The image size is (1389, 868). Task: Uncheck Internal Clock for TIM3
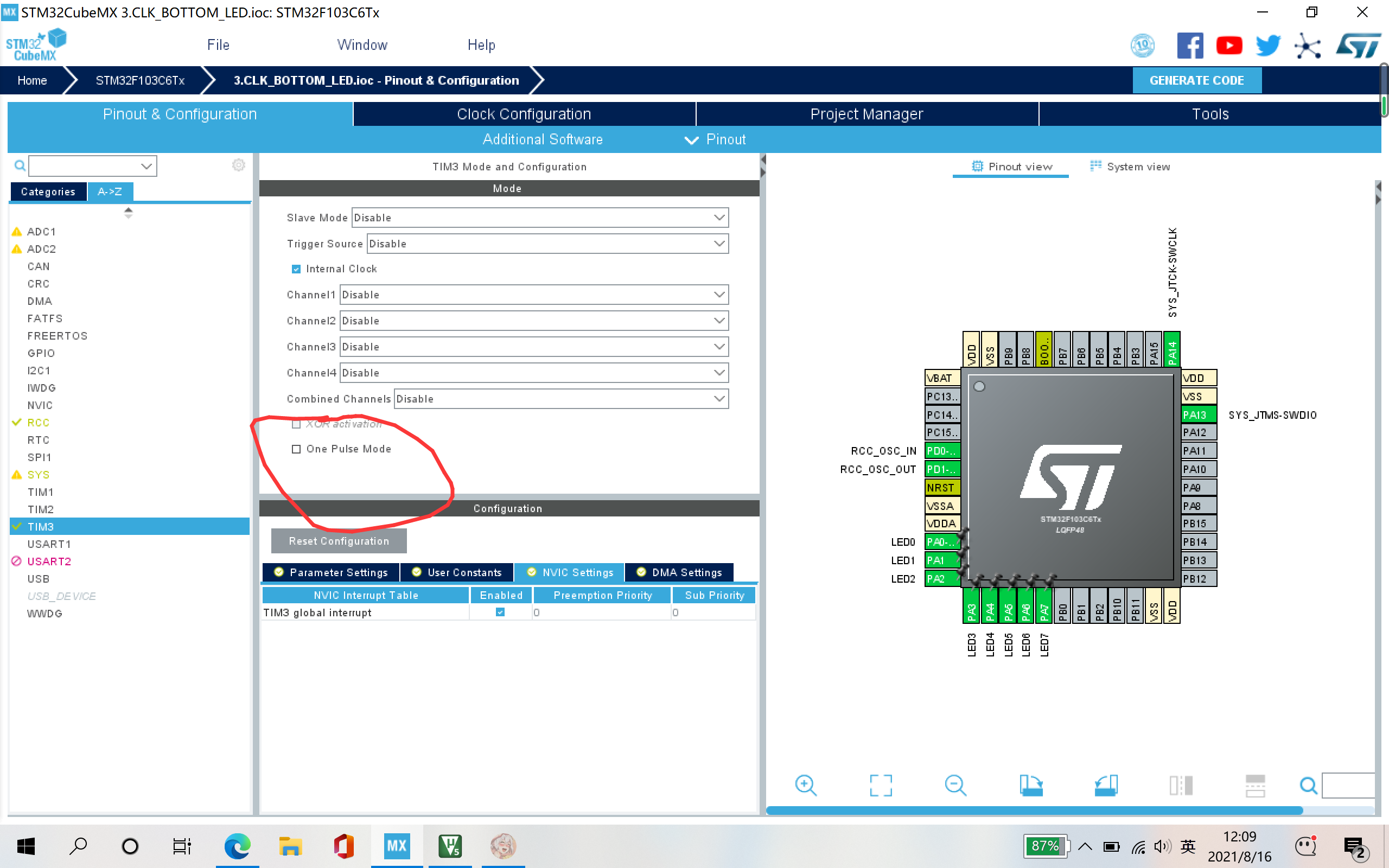click(296, 269)
